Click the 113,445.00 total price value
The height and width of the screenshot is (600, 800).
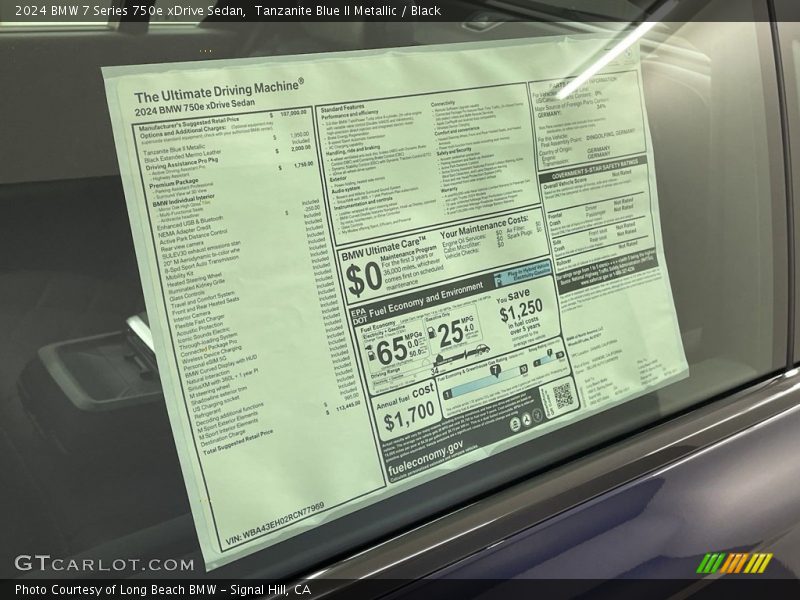[x=348, y=407]
